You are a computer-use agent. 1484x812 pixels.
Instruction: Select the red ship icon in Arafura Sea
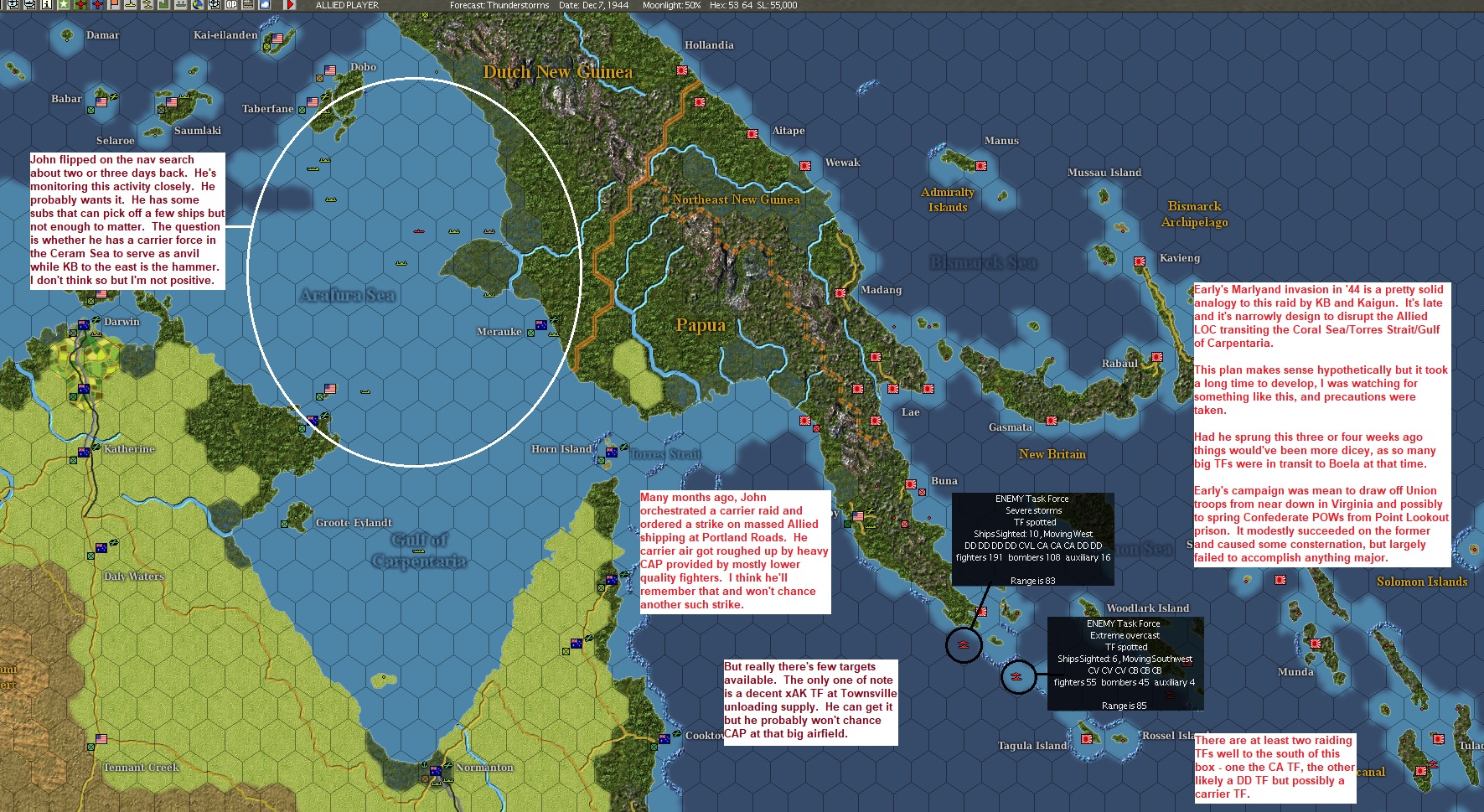tap(418, 231)
